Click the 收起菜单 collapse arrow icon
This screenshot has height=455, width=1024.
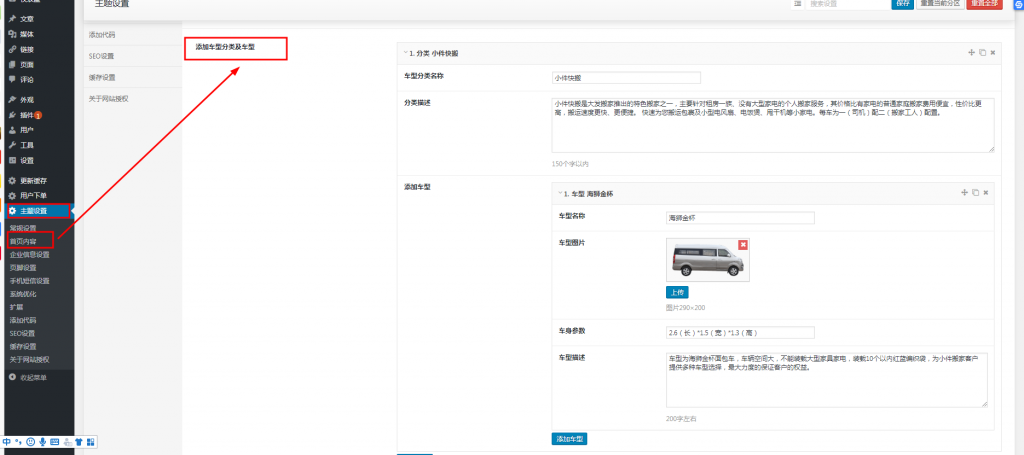click(12, 377)
